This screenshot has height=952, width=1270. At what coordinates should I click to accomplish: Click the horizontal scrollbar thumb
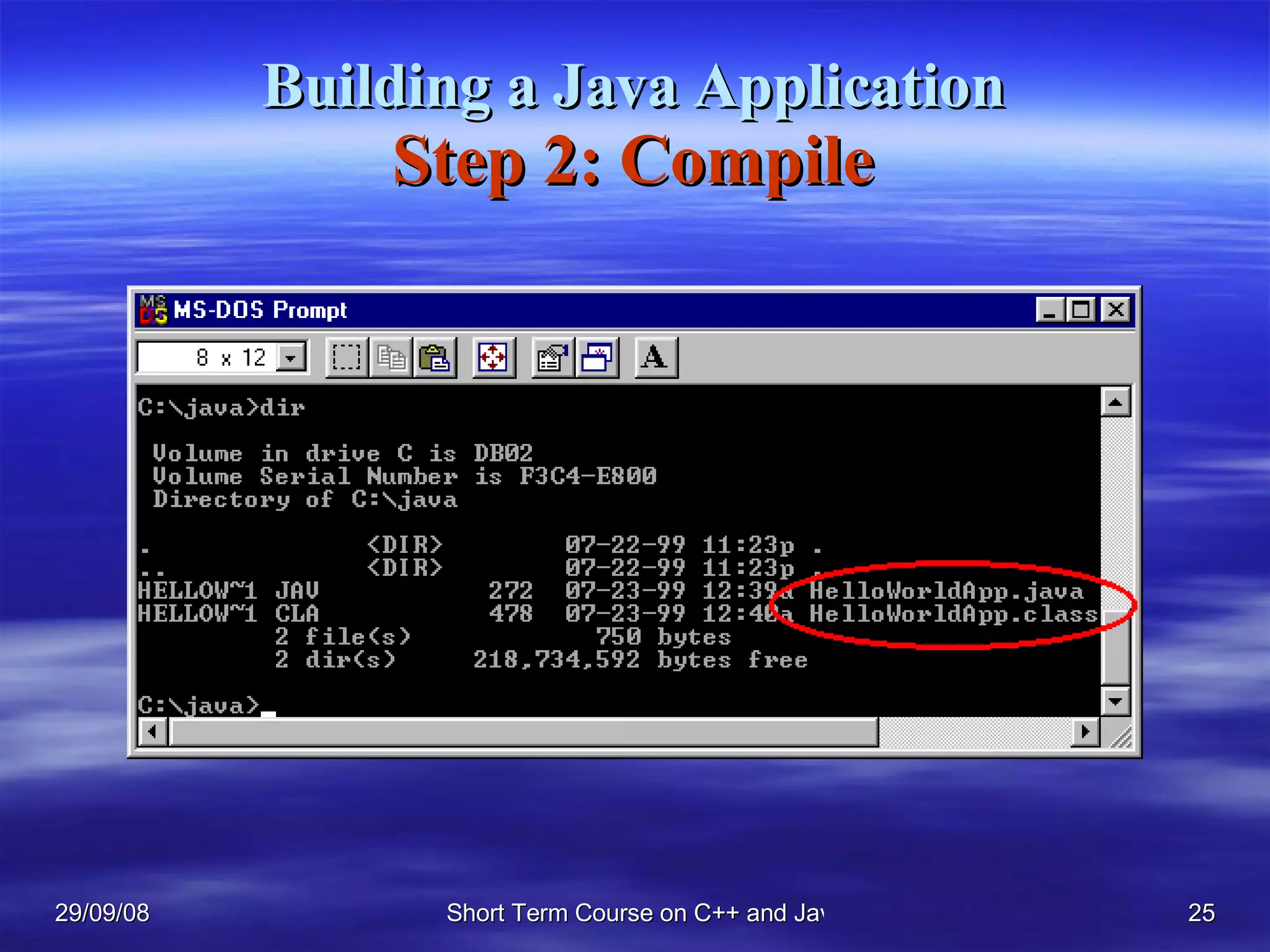tap(524, 732)
